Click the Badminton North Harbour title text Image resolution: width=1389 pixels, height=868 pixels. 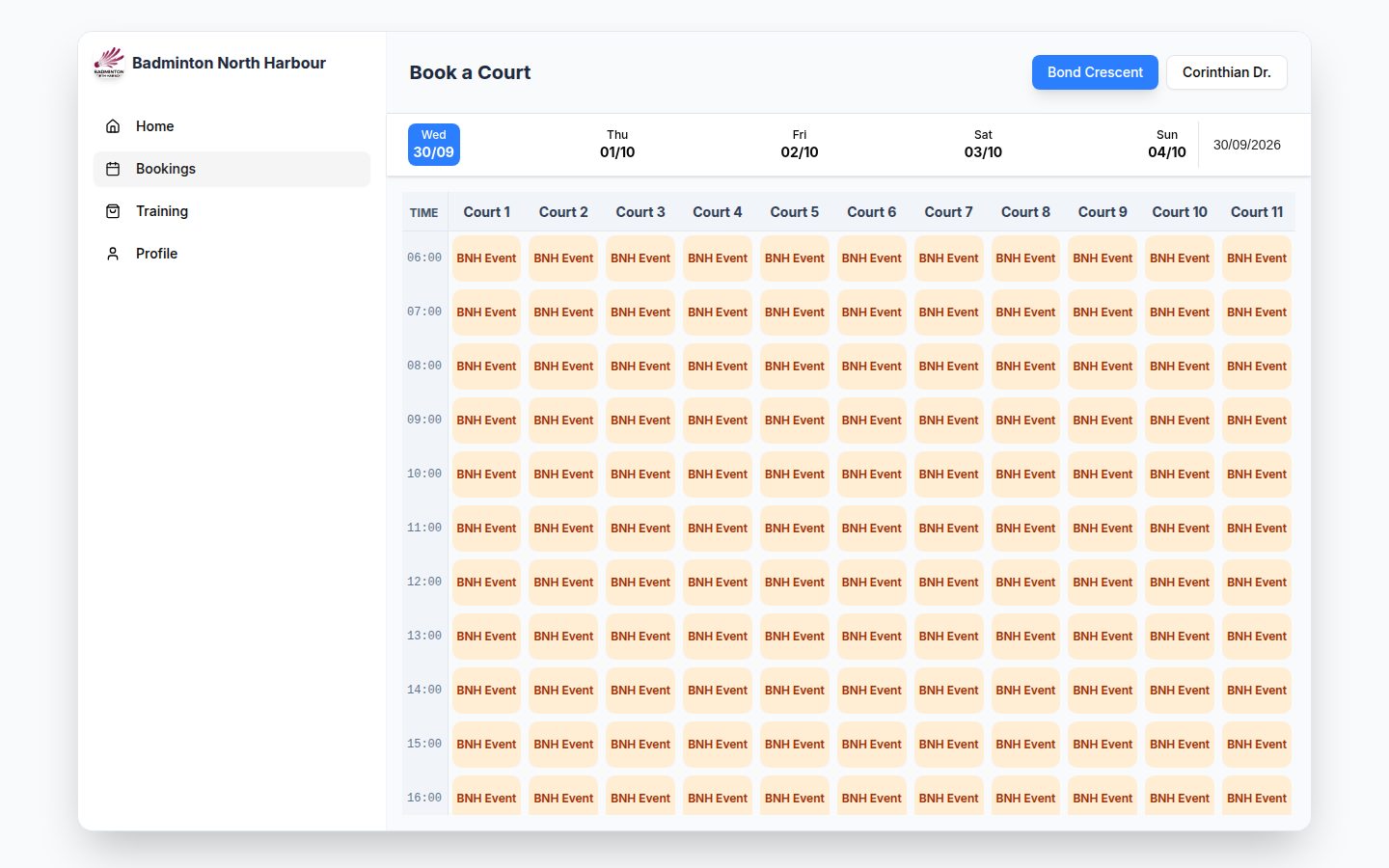coord(229,63)
